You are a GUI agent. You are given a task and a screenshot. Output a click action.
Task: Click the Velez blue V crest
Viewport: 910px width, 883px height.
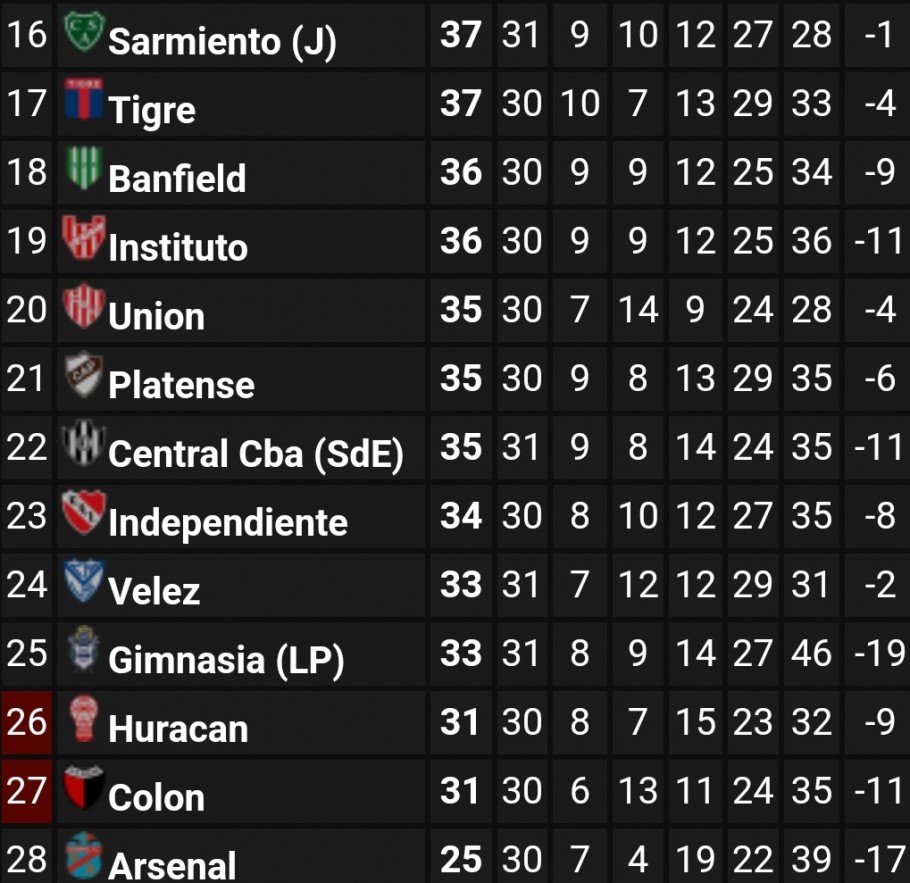point(84,580)
